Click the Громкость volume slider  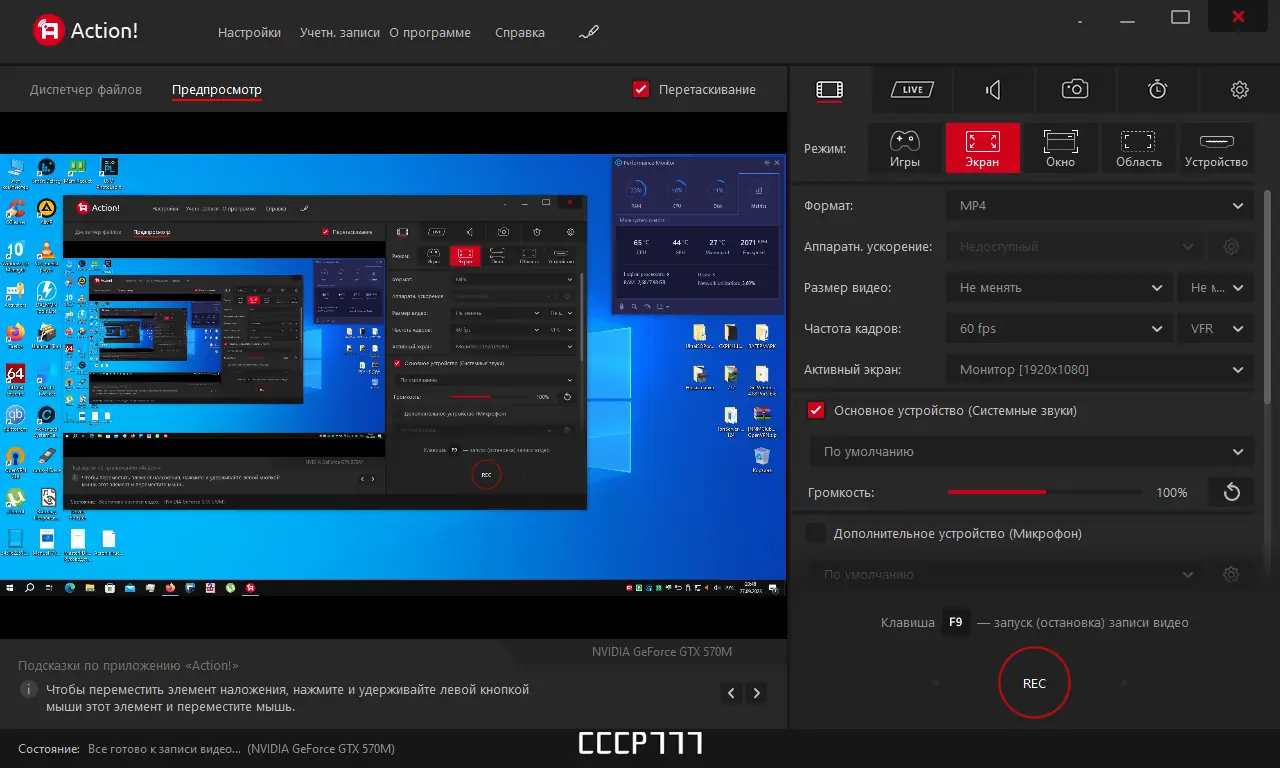pyautogui.click(x=1044, y=492)
